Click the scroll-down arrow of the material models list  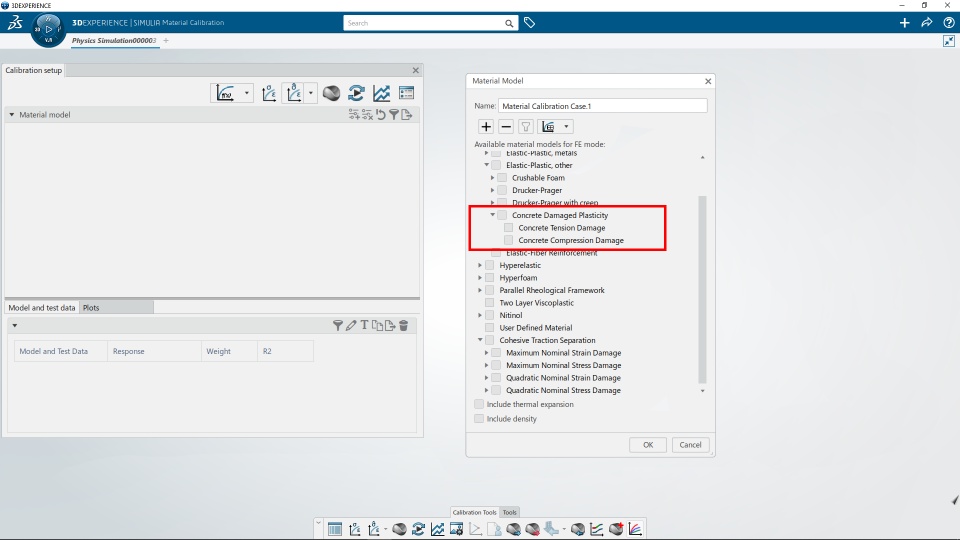click(x=702, y=391)
